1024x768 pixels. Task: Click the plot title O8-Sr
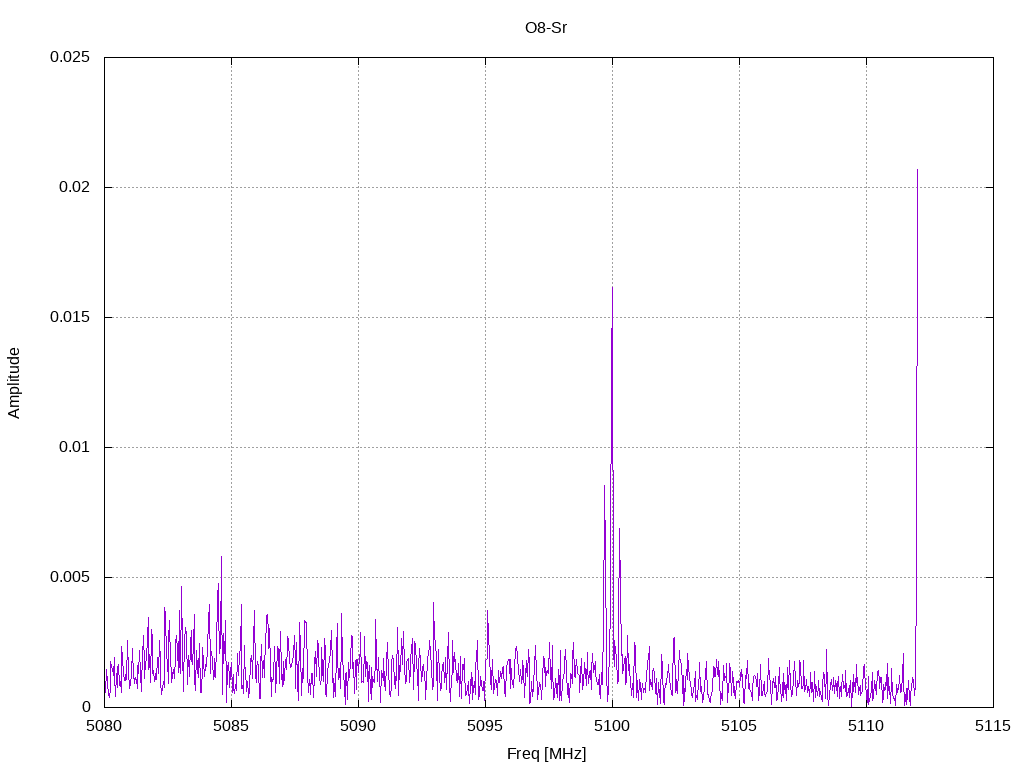546,27
